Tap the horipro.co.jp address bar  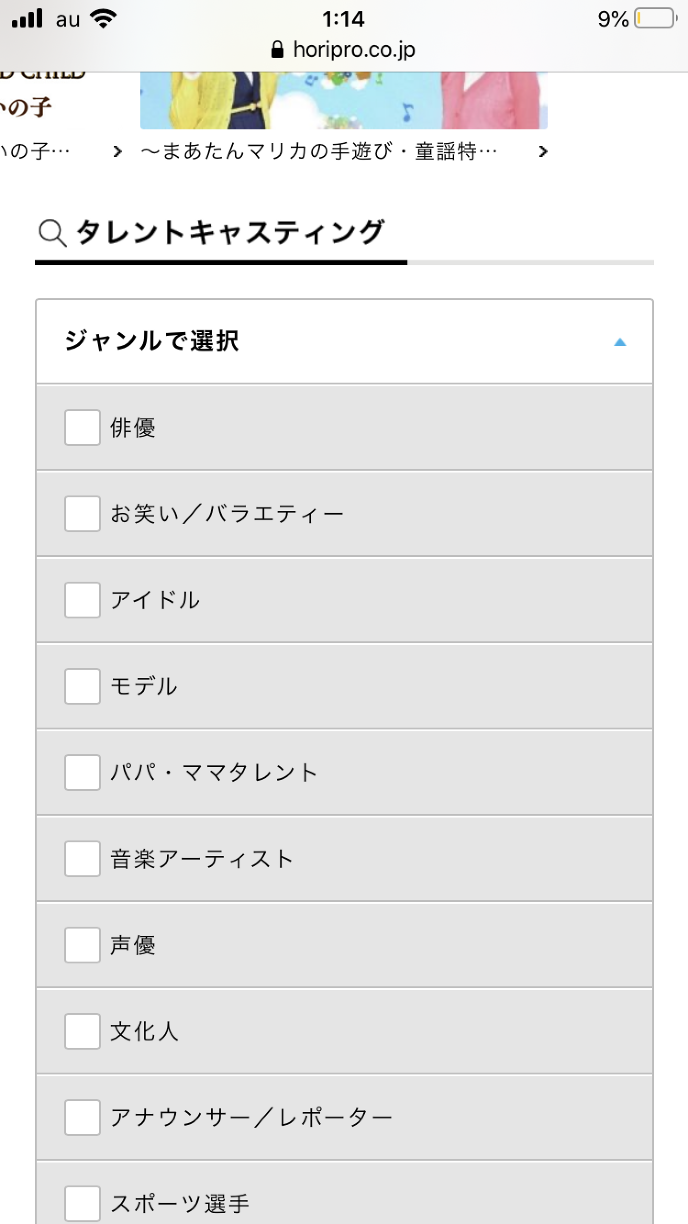[343, 49]
